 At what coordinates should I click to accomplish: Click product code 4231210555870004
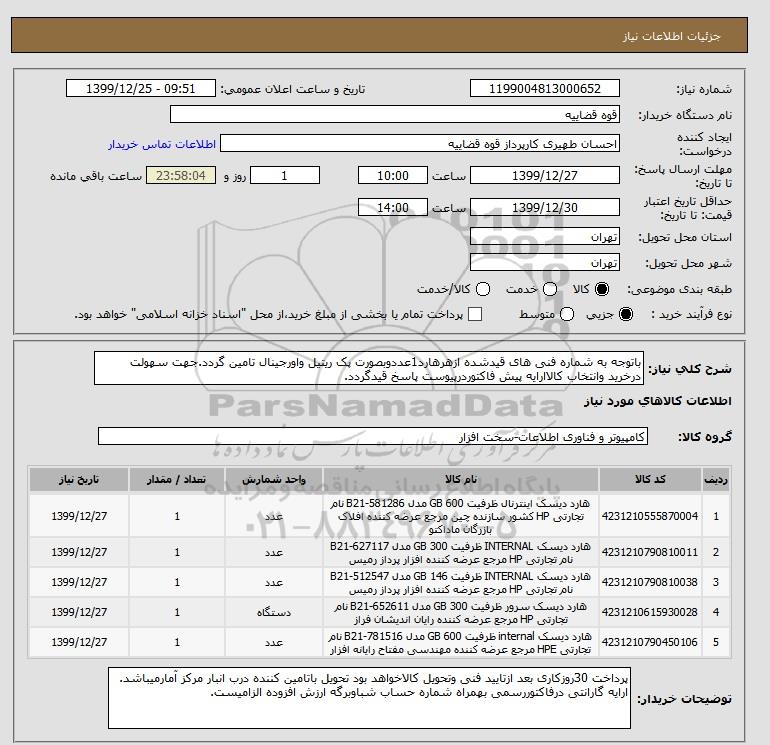pos(650,516)
